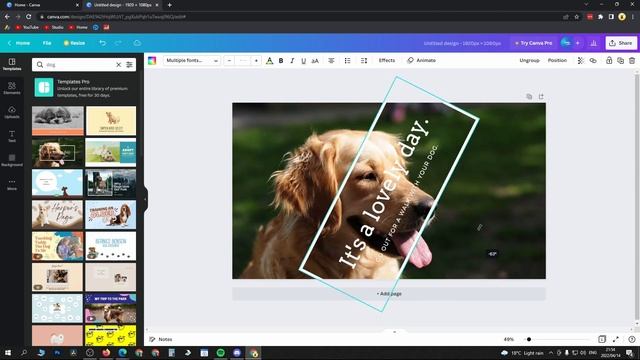Toggle underline formatting
This screenshot has width=640, height=360.
pos(303,60)
